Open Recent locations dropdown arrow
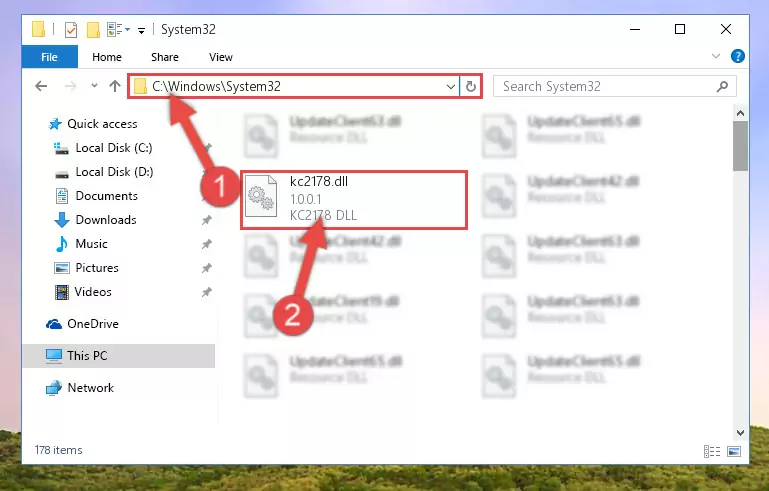769x491 pixels. 94,86
